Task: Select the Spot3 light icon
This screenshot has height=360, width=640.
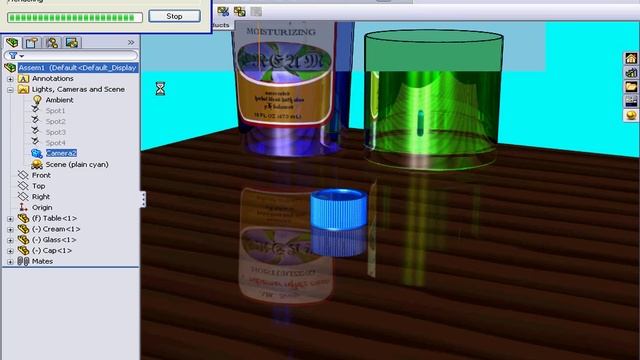Action: (x=36, y=132)
